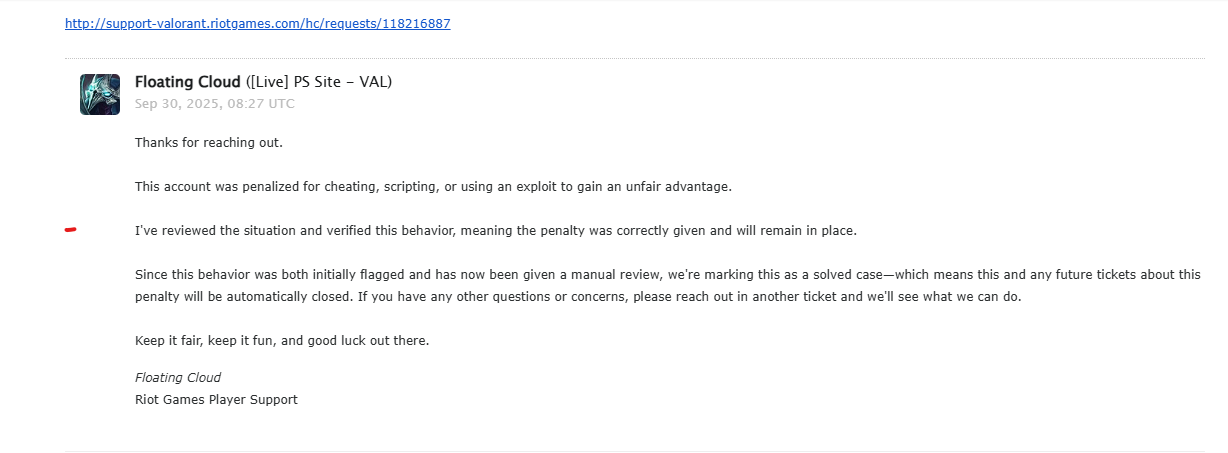This screenshot has height=453, width=1228.
Task: Click the red mark in left margin
Action: 70,230
